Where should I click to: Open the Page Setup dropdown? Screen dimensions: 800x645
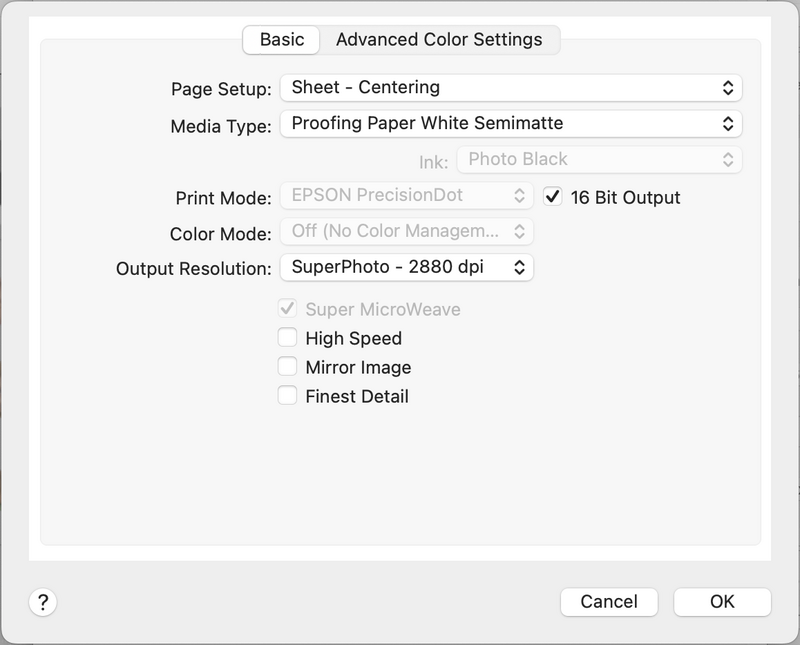point(511,88)
